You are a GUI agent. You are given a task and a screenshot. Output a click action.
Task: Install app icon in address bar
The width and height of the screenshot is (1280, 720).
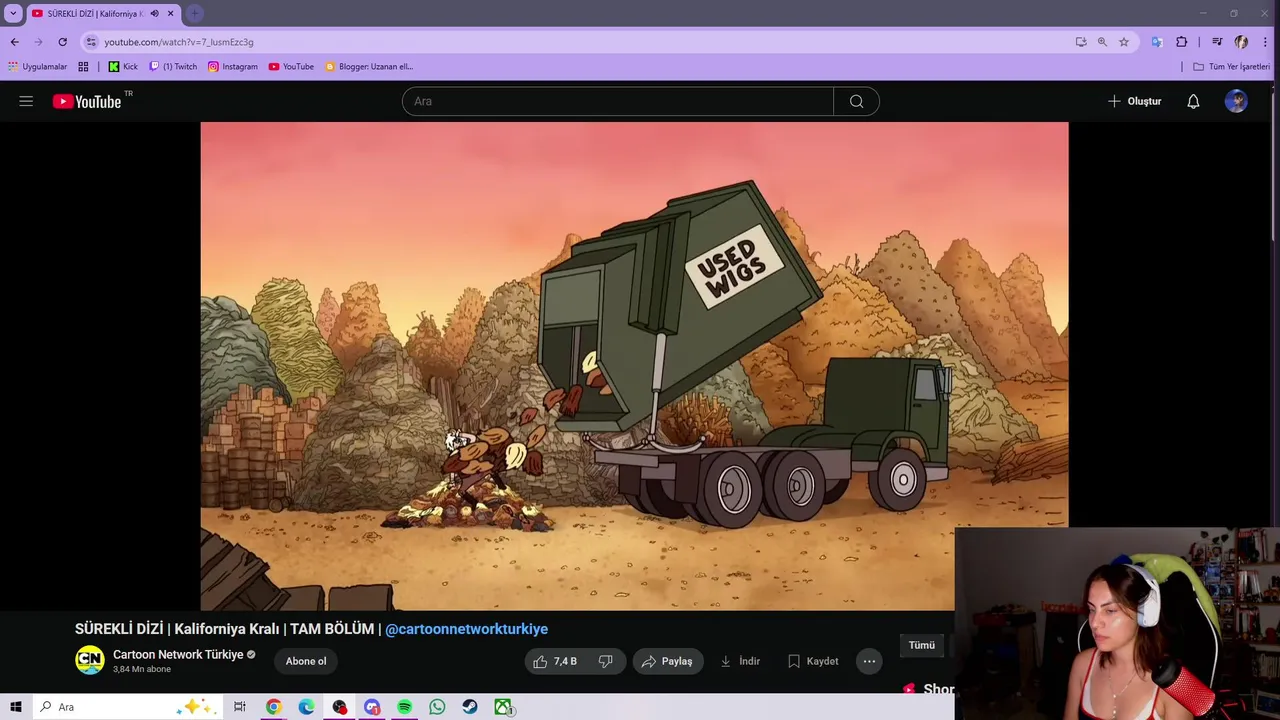point(1081,42)
